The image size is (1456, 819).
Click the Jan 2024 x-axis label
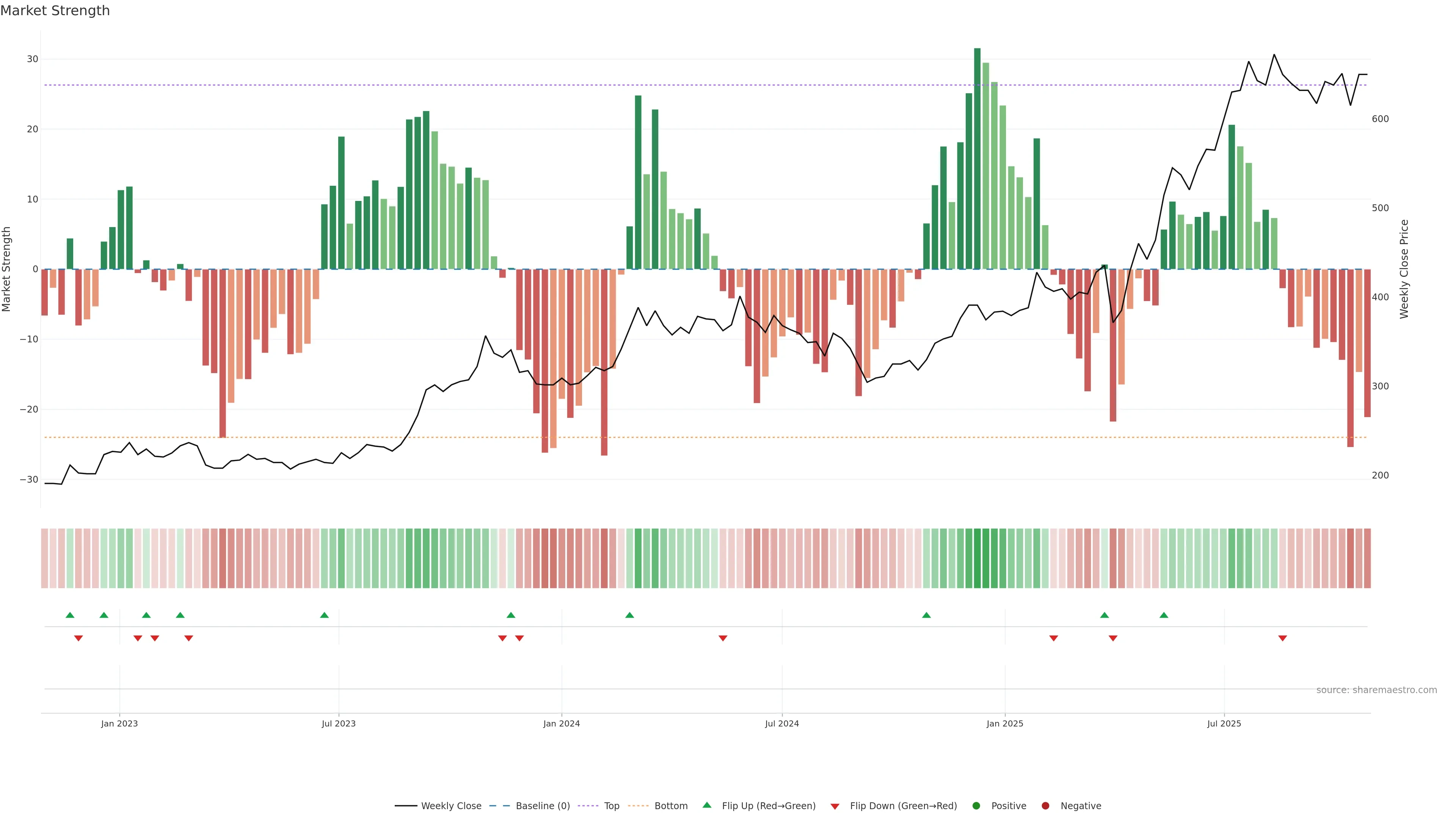pyautogui.click(x=561, y=723)
